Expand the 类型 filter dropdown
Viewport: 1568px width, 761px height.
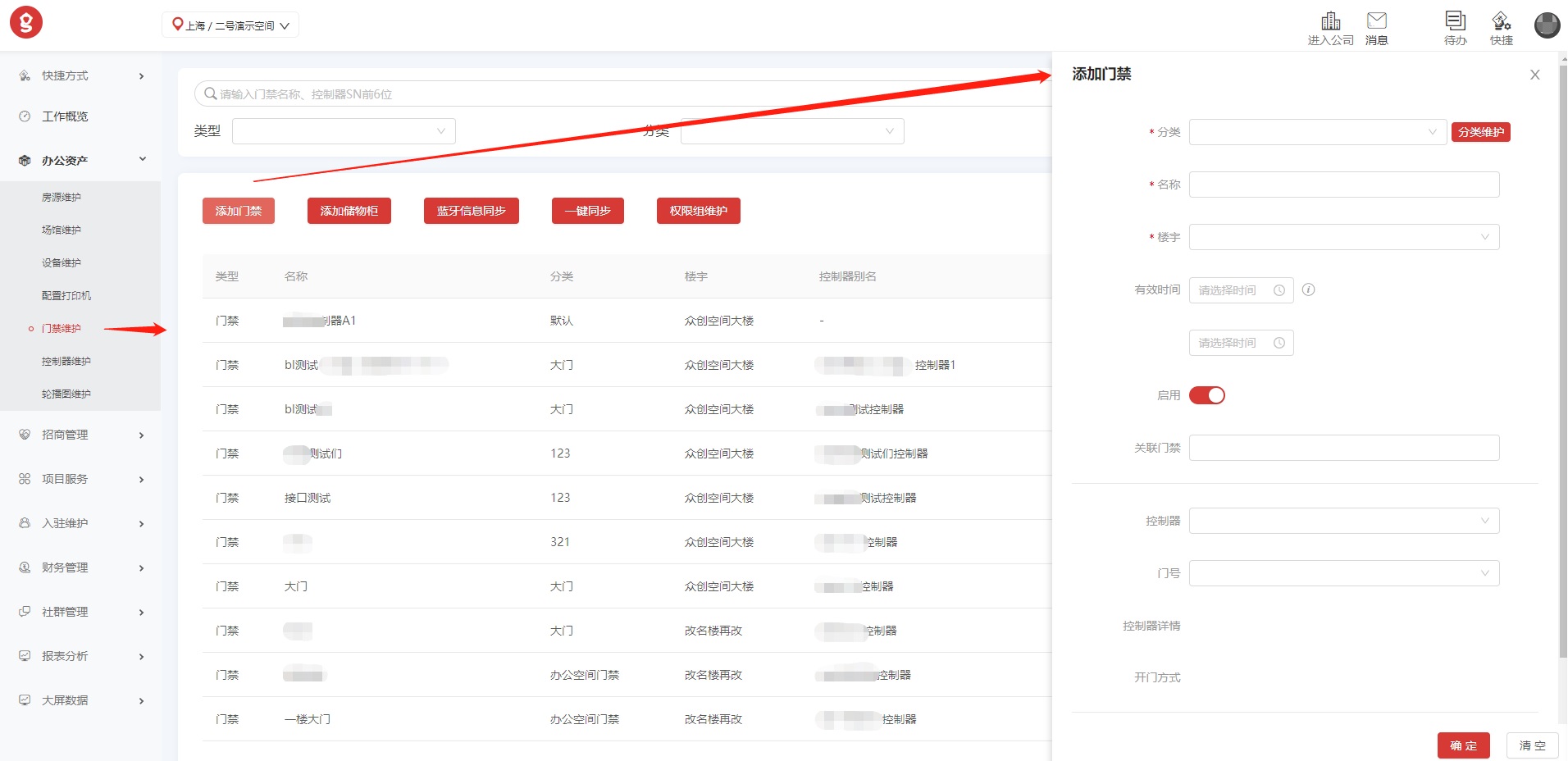click(x=344, y=131)
